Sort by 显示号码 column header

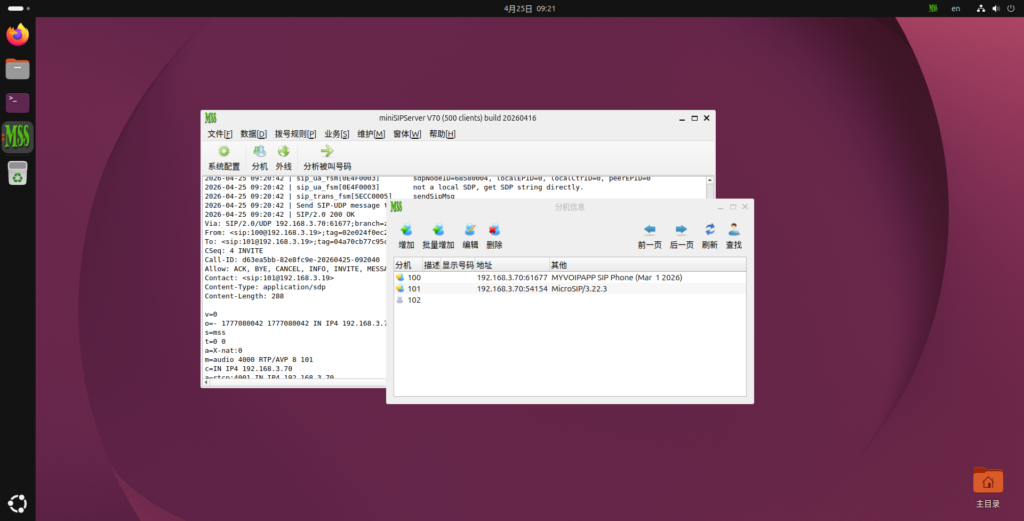[457, 265]
